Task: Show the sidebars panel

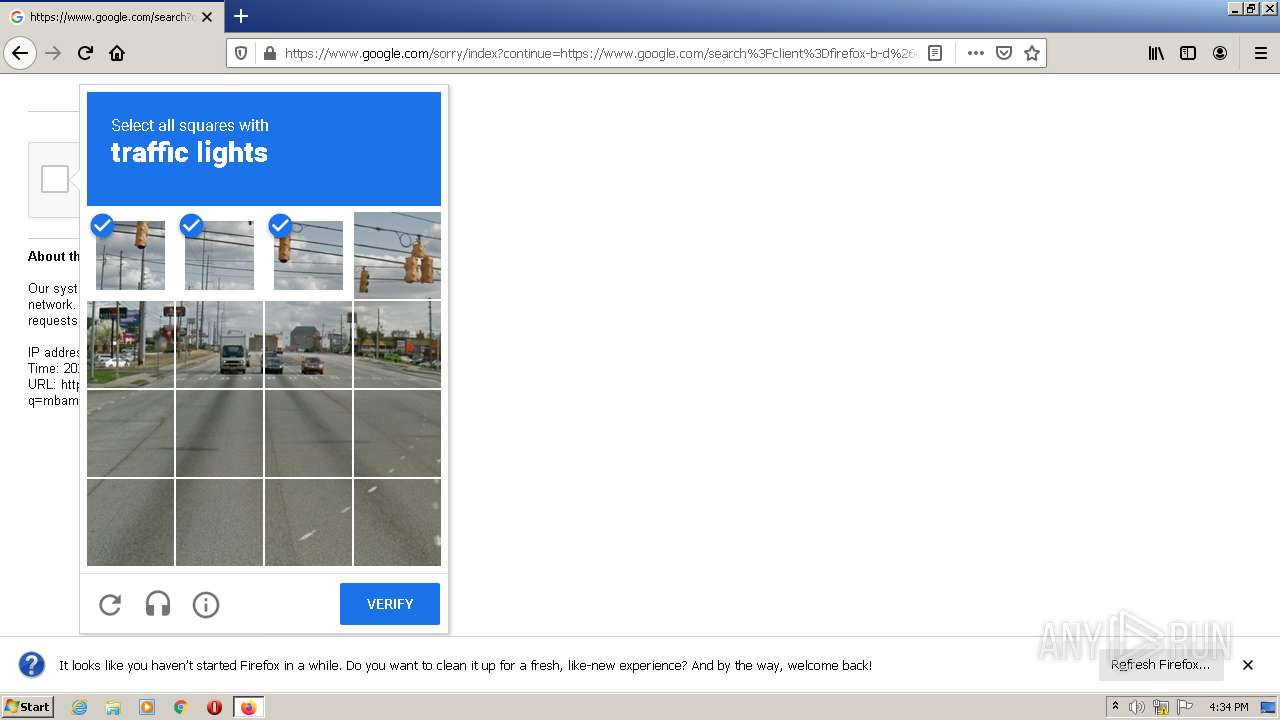Action: tap(1188, 53)
